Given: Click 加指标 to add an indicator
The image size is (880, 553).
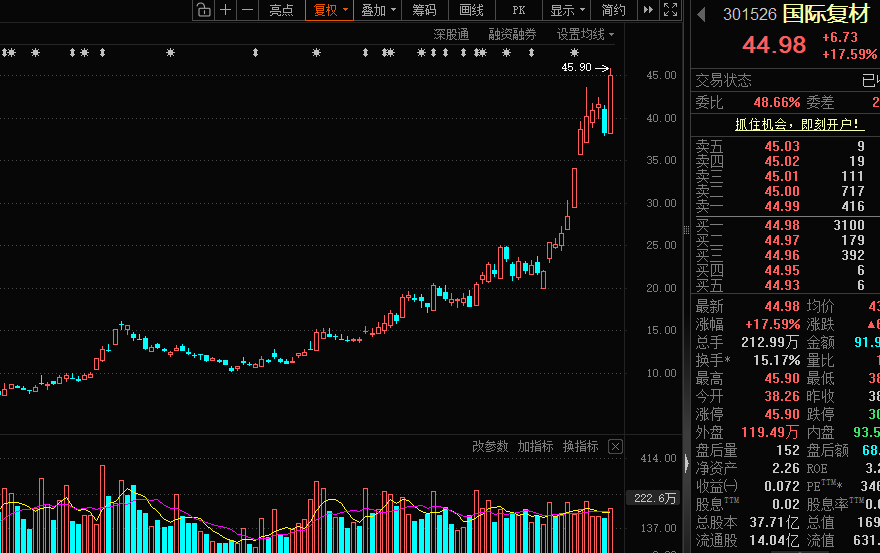Looking at the screenshot, I should [535, 446].
